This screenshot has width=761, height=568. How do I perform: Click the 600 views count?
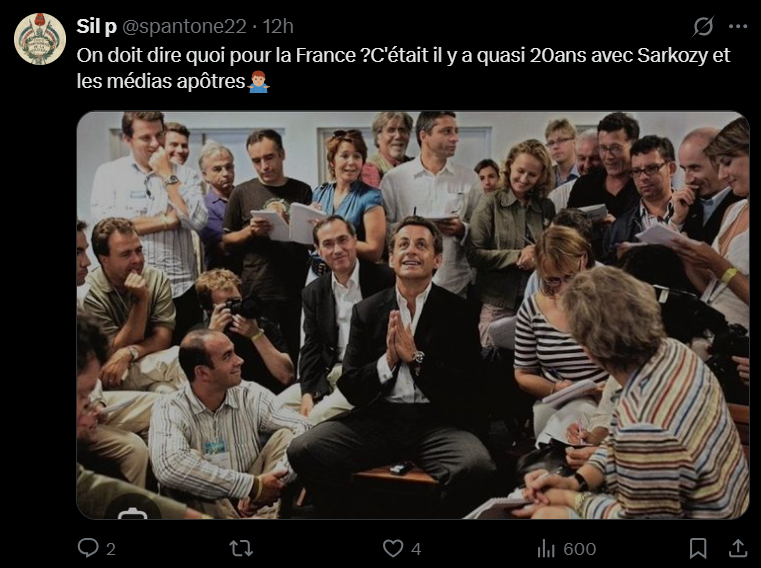579,549
